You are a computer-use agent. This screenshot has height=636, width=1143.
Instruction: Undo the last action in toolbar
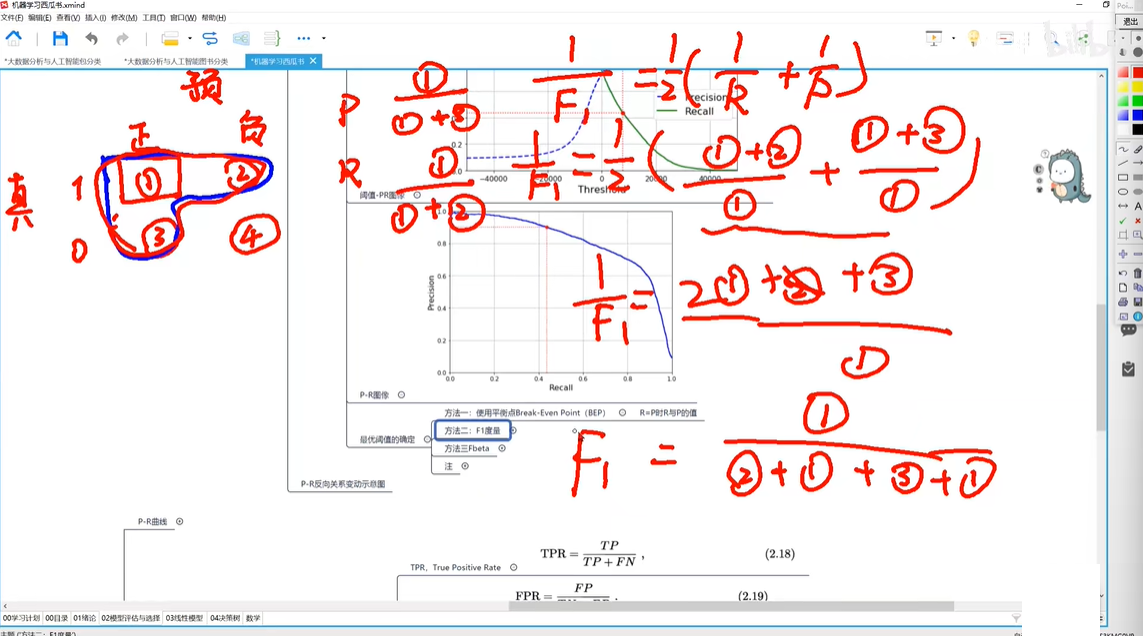pos(91,38)
